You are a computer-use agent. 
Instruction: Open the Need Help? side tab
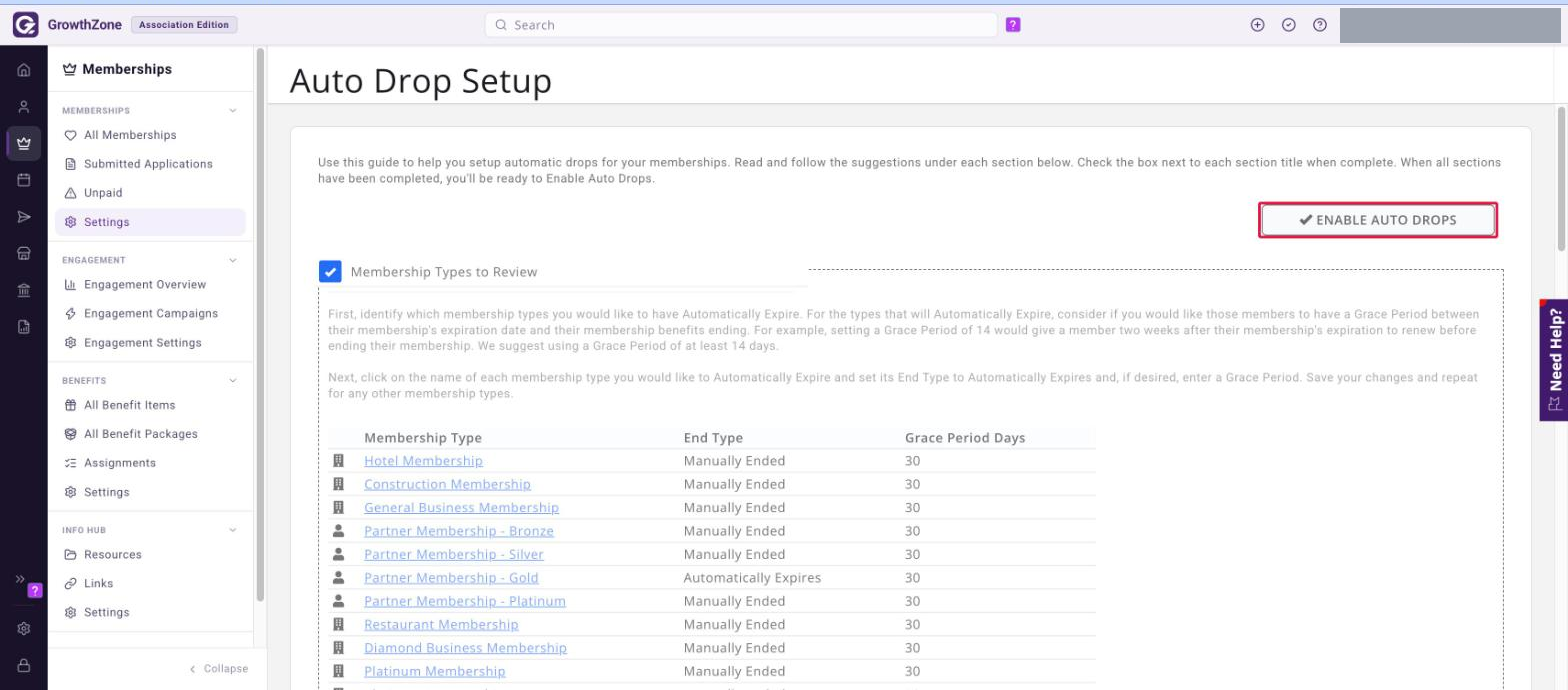tap(1554, 360)
